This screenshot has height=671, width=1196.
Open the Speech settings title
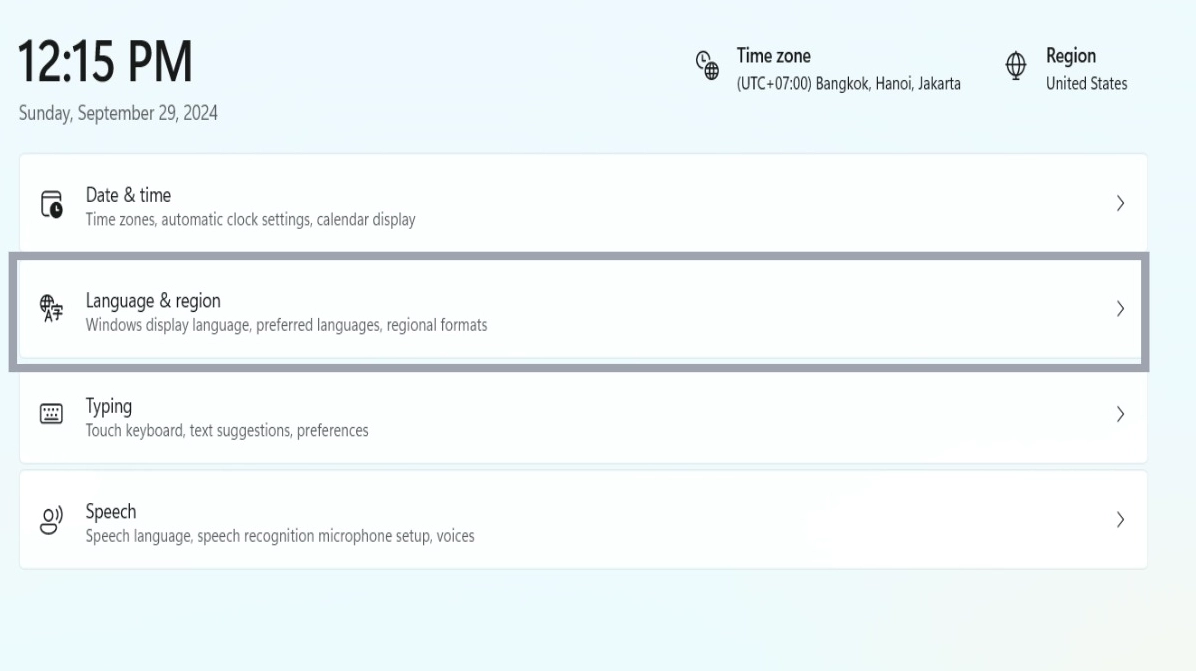[111, 511]
